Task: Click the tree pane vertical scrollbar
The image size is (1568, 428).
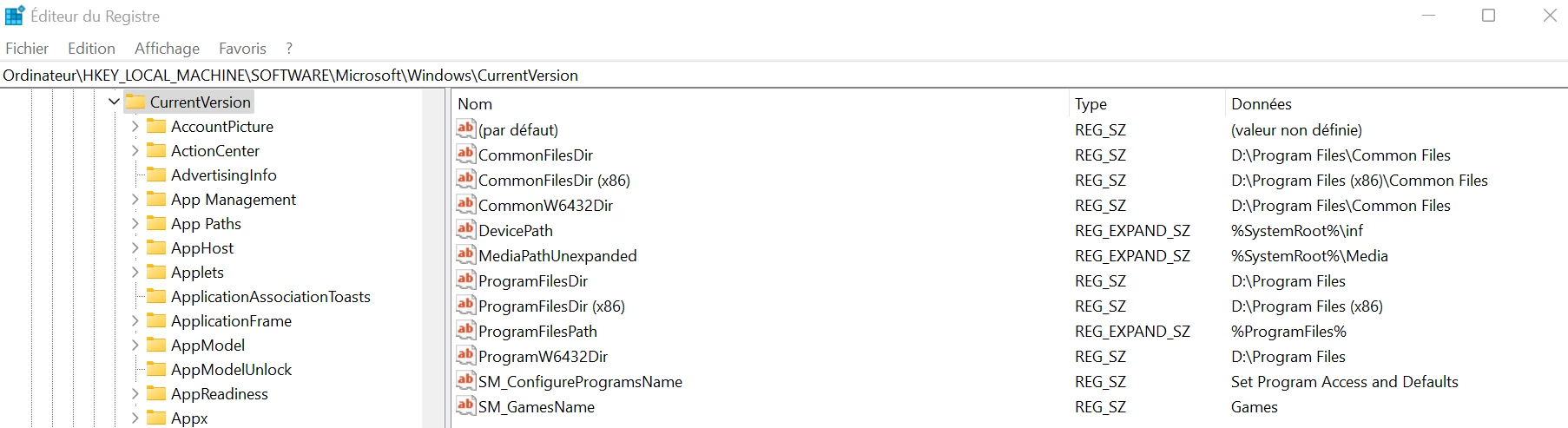Action: click(433, 259)
